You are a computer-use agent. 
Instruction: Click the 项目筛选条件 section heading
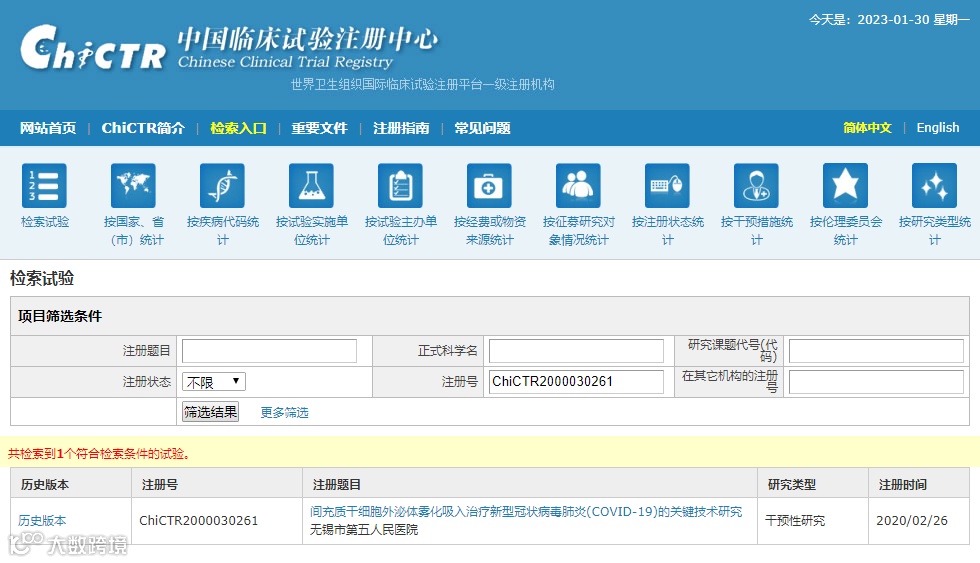click(59, 316)
